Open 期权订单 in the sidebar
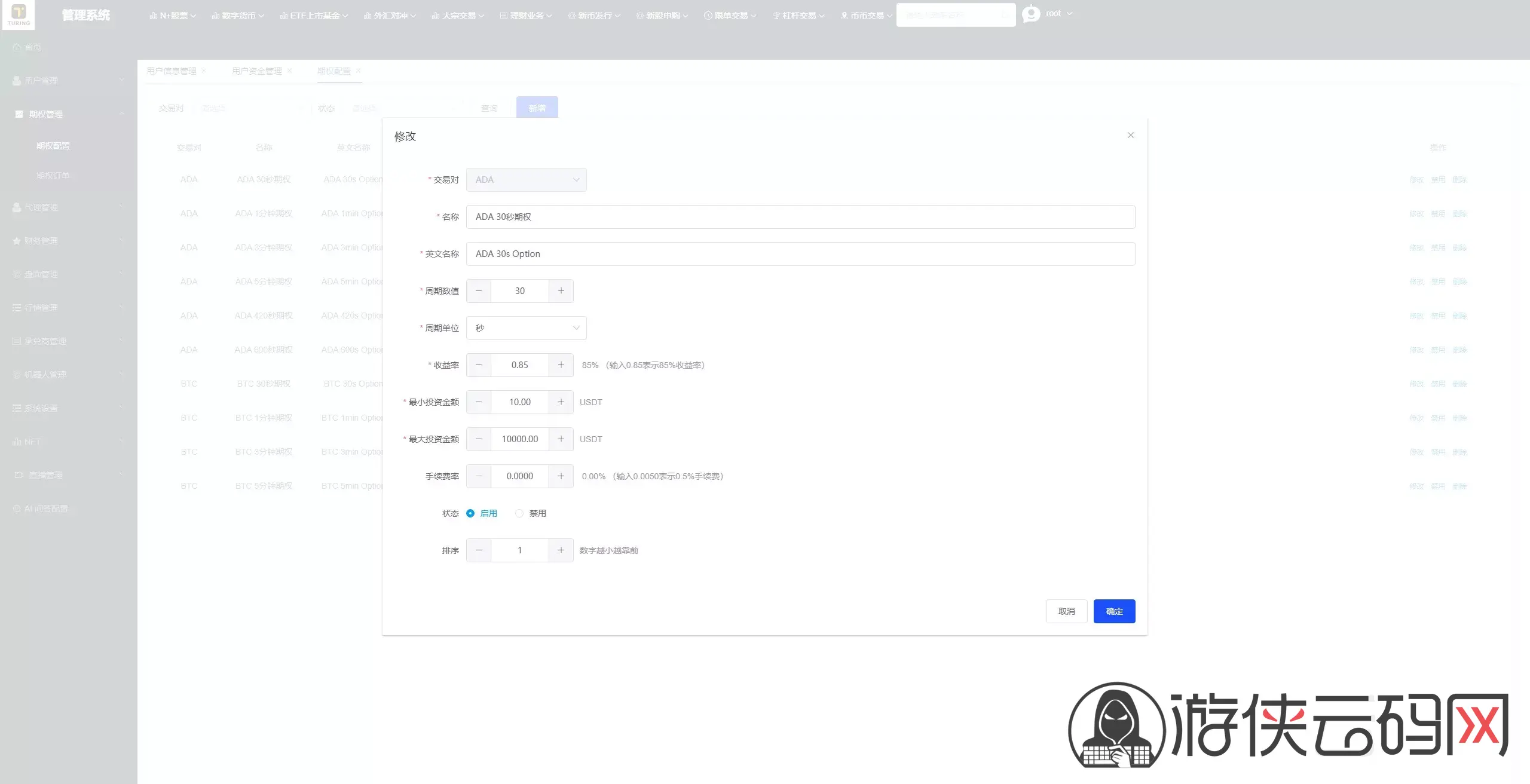This screenshot has width=1530, height=784. [53, 176]
